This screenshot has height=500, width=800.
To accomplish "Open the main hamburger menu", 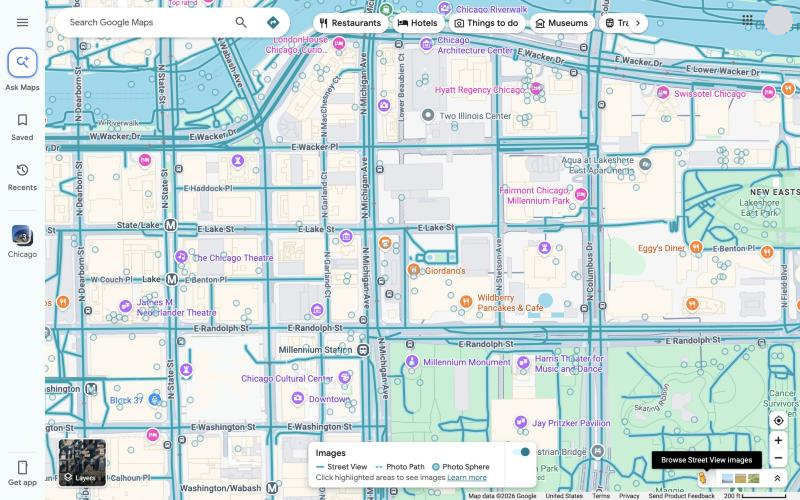I will [x=22, y=22].
